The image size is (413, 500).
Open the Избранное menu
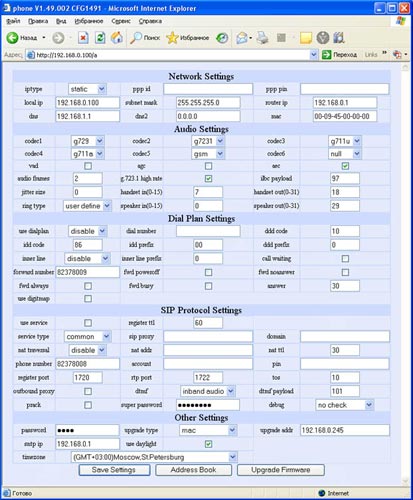pyautogui.click(x=89, y=21)
